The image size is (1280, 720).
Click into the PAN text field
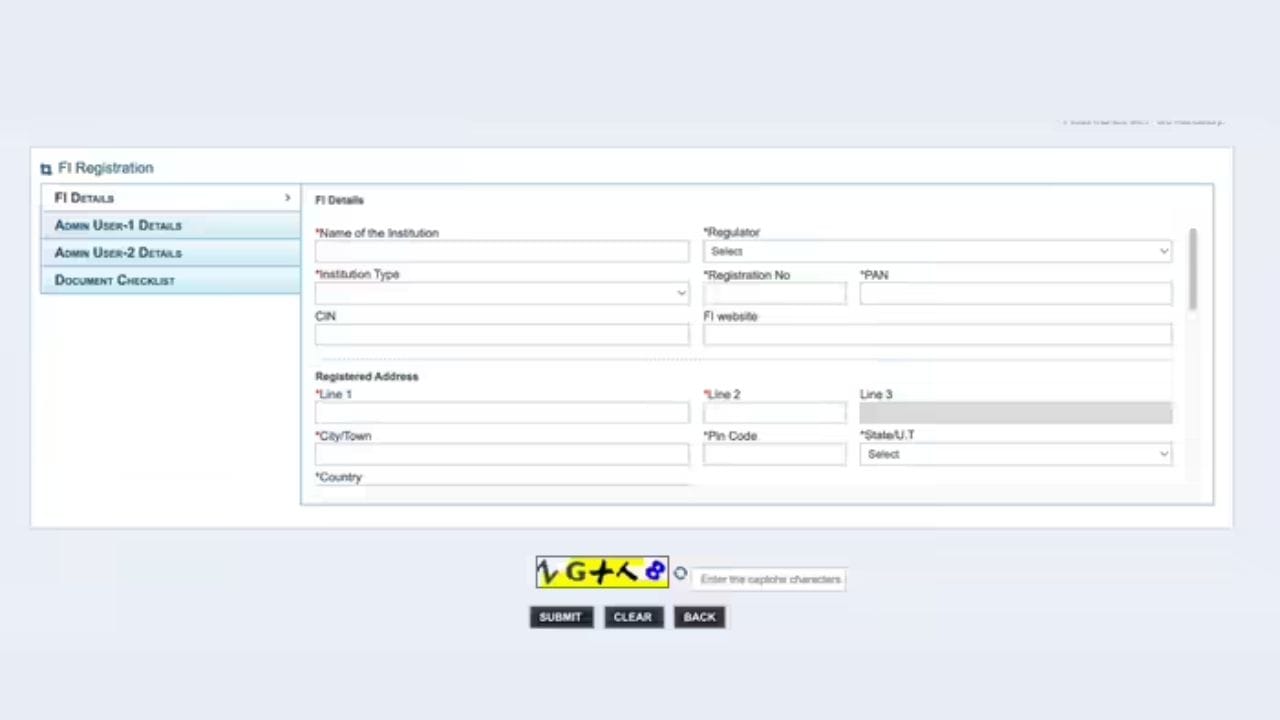point(1015,293)
